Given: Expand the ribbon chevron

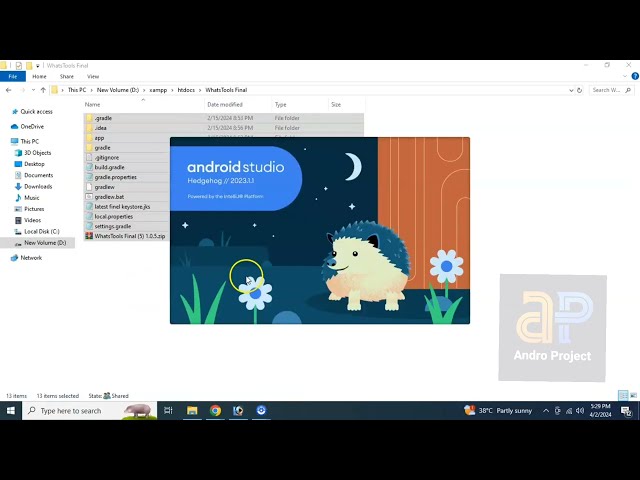Looking at the screenshot, I should (x=624, y=76).
